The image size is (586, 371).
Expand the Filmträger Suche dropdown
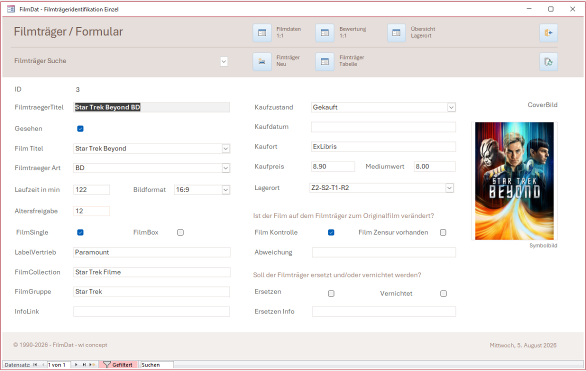(224, 61)
